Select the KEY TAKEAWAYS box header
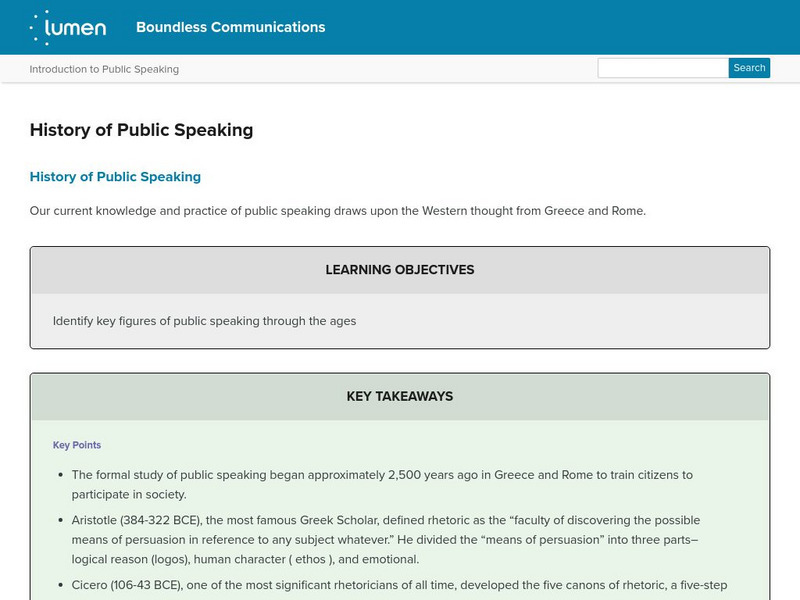Viewport: 800px width, 600px height. pos(400,396)
